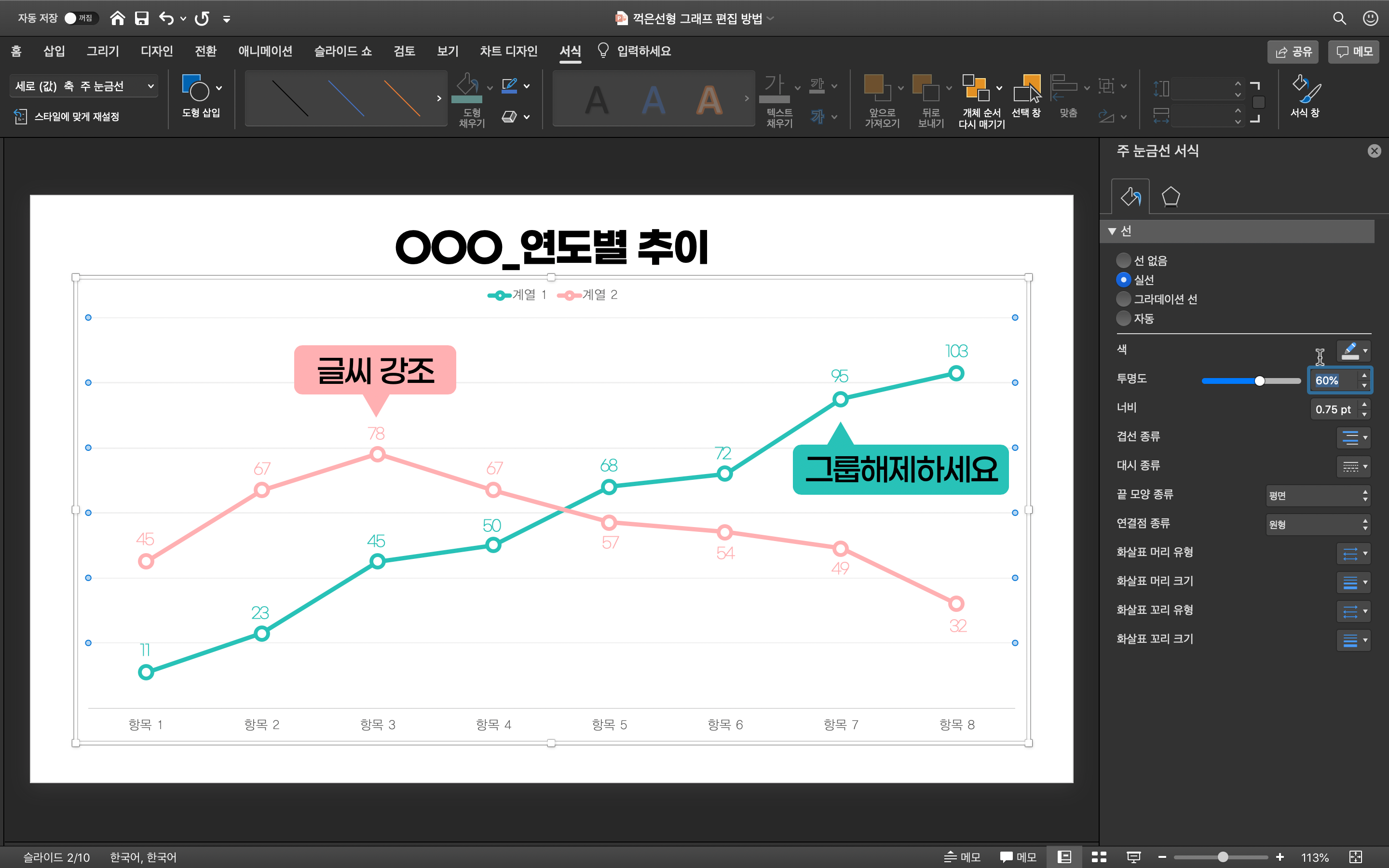Click the 뒤로 보내기 icon
Screen dimensions: 1389x868
[x=926, y=87]
